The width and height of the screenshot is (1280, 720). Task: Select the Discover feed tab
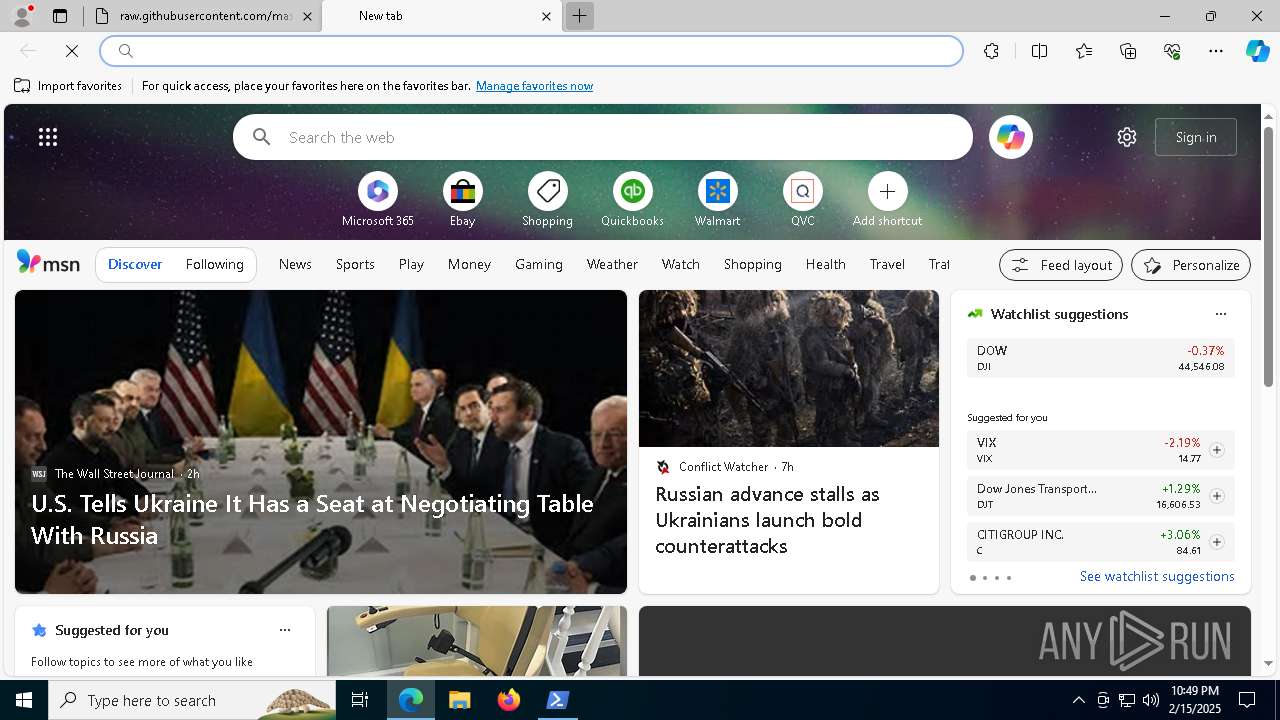135,264
